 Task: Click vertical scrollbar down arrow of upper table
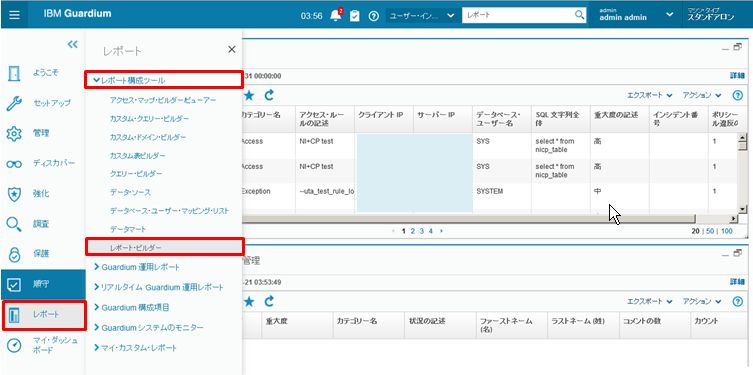click(742, 209)
